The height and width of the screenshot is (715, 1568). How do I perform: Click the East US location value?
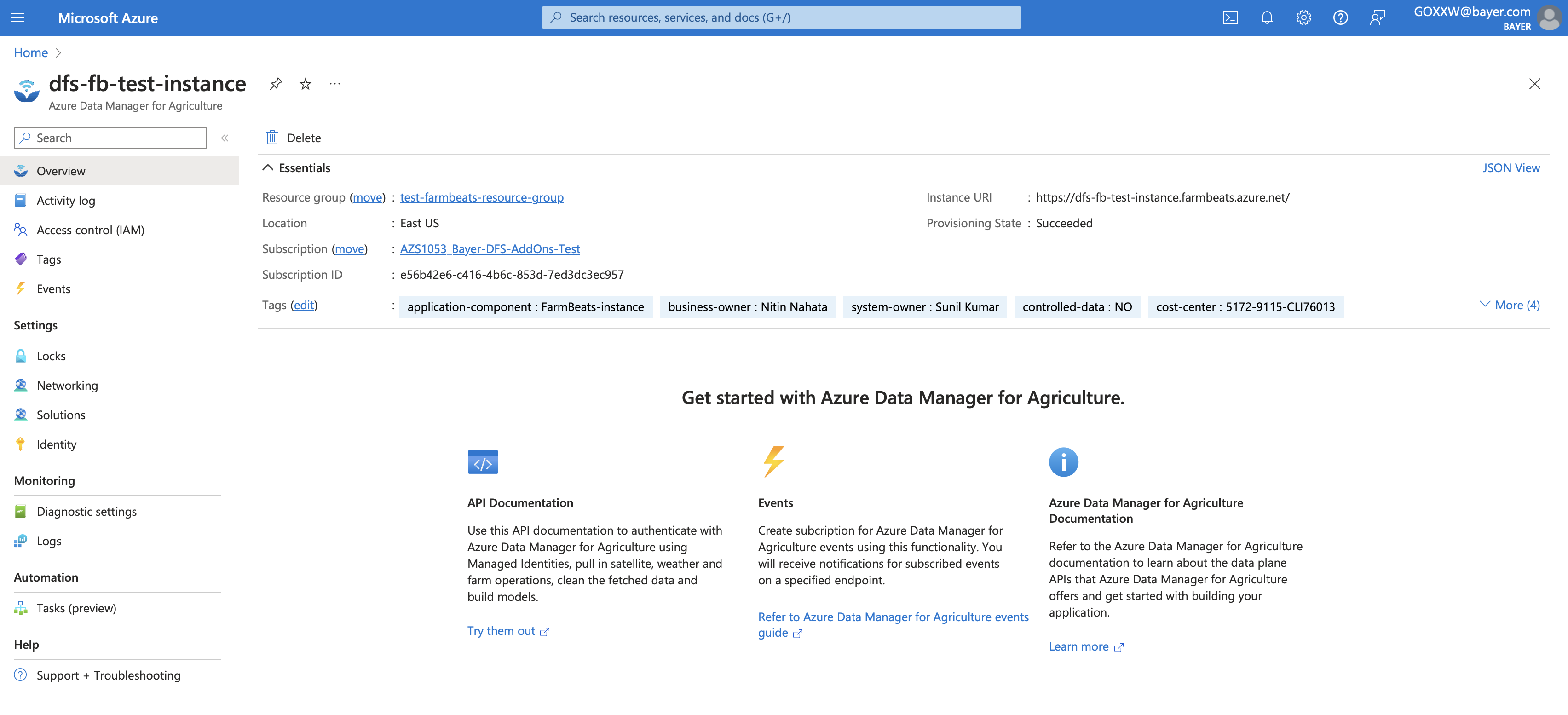coord(420,223)
